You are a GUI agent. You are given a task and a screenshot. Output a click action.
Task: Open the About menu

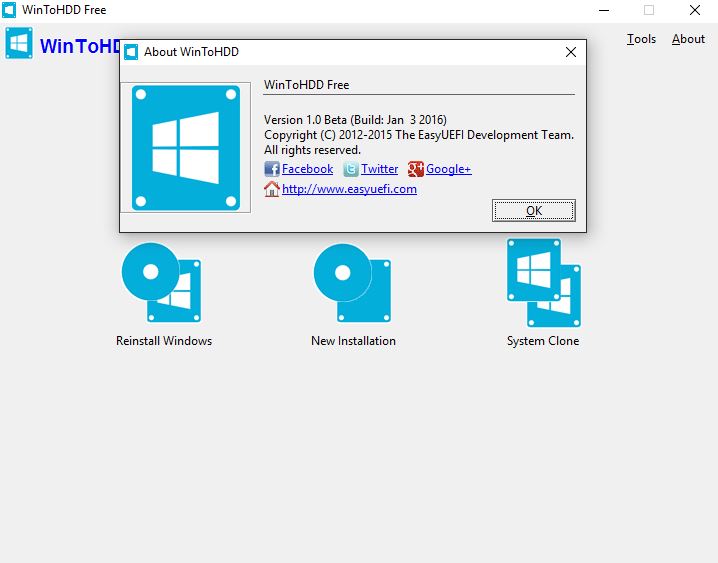tap(688, 39)
